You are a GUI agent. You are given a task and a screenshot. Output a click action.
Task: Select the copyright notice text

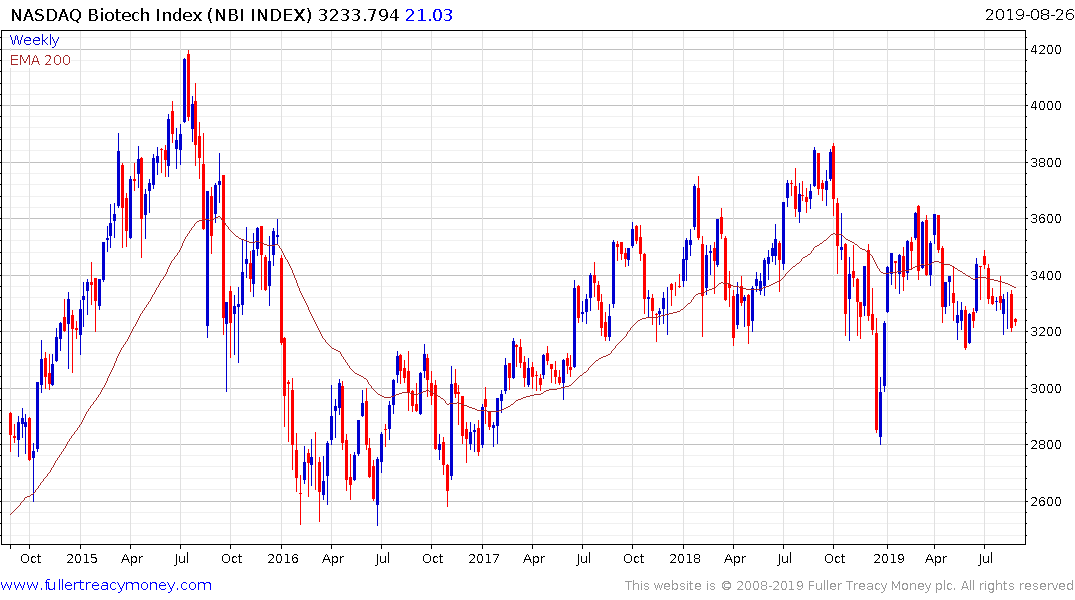coord(849,586)
